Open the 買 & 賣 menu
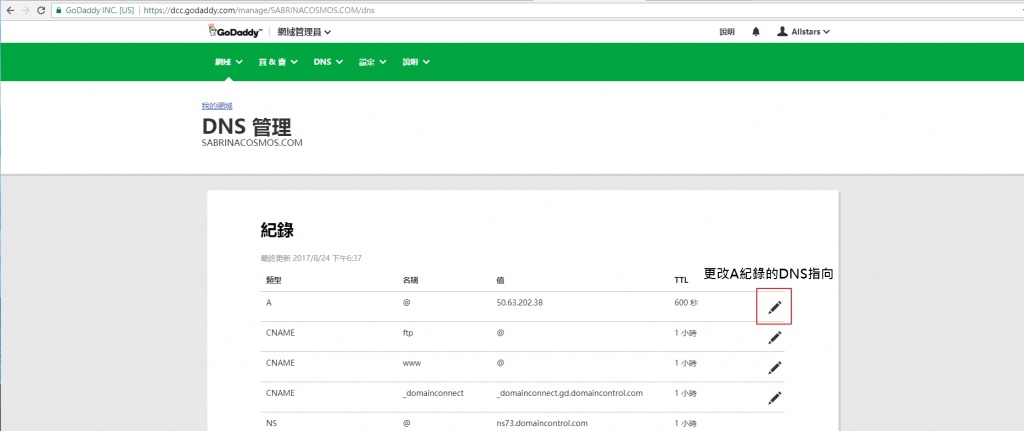This screenshot has width=1024, height=431. coord(277,62)
